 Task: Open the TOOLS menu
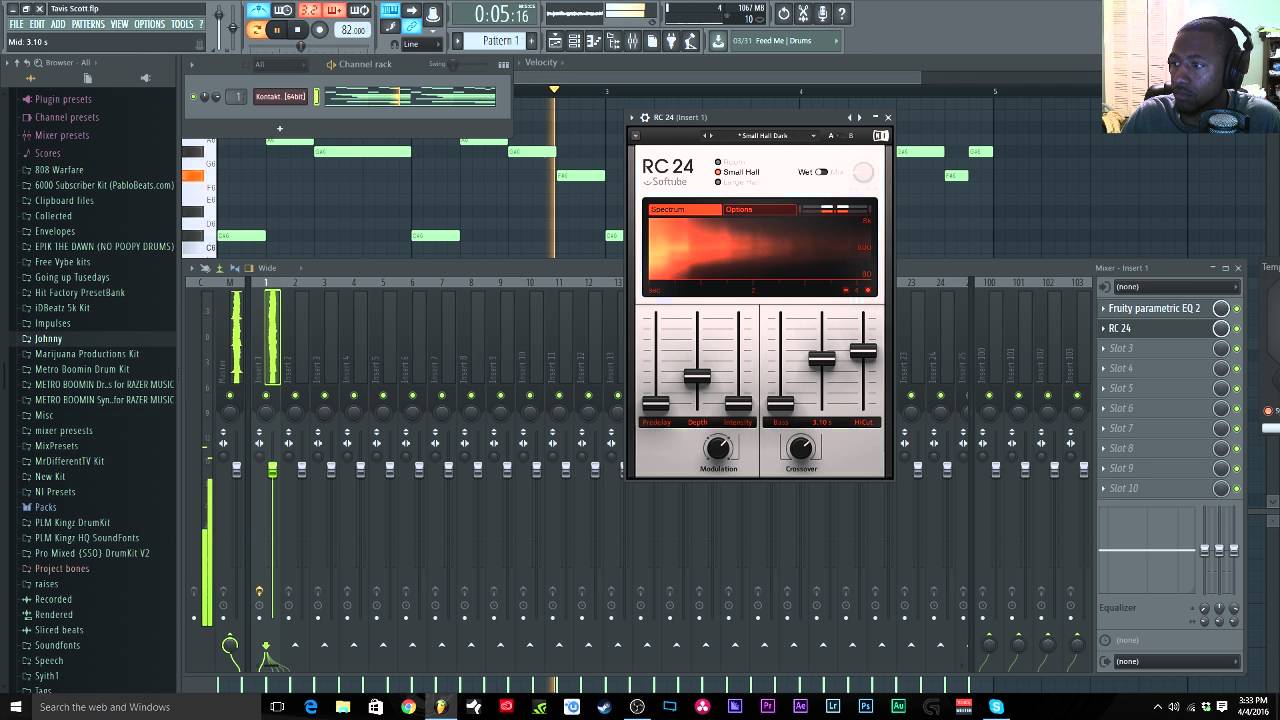click(182, 24)
